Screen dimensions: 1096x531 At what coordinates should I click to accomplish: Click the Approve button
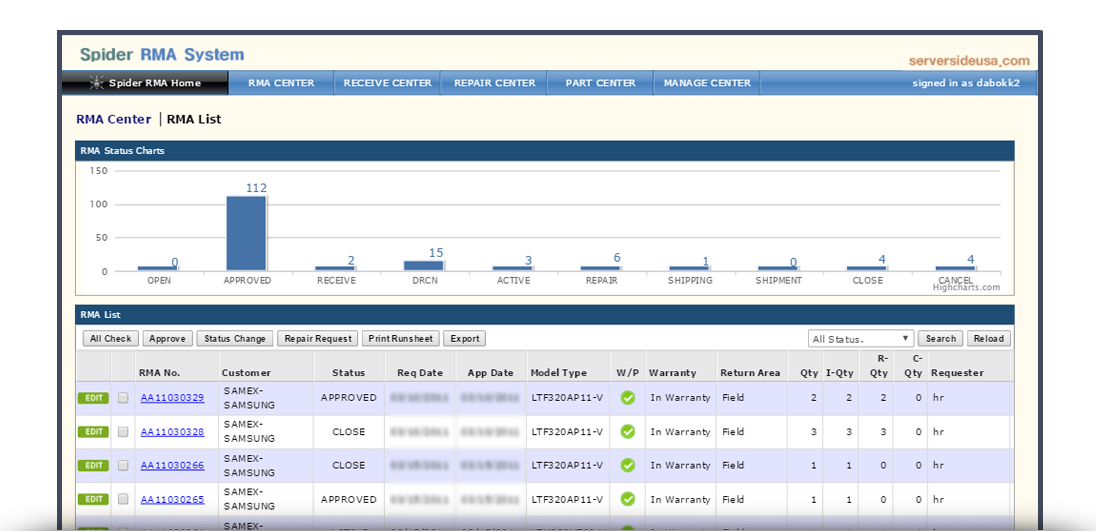point(168,339)
